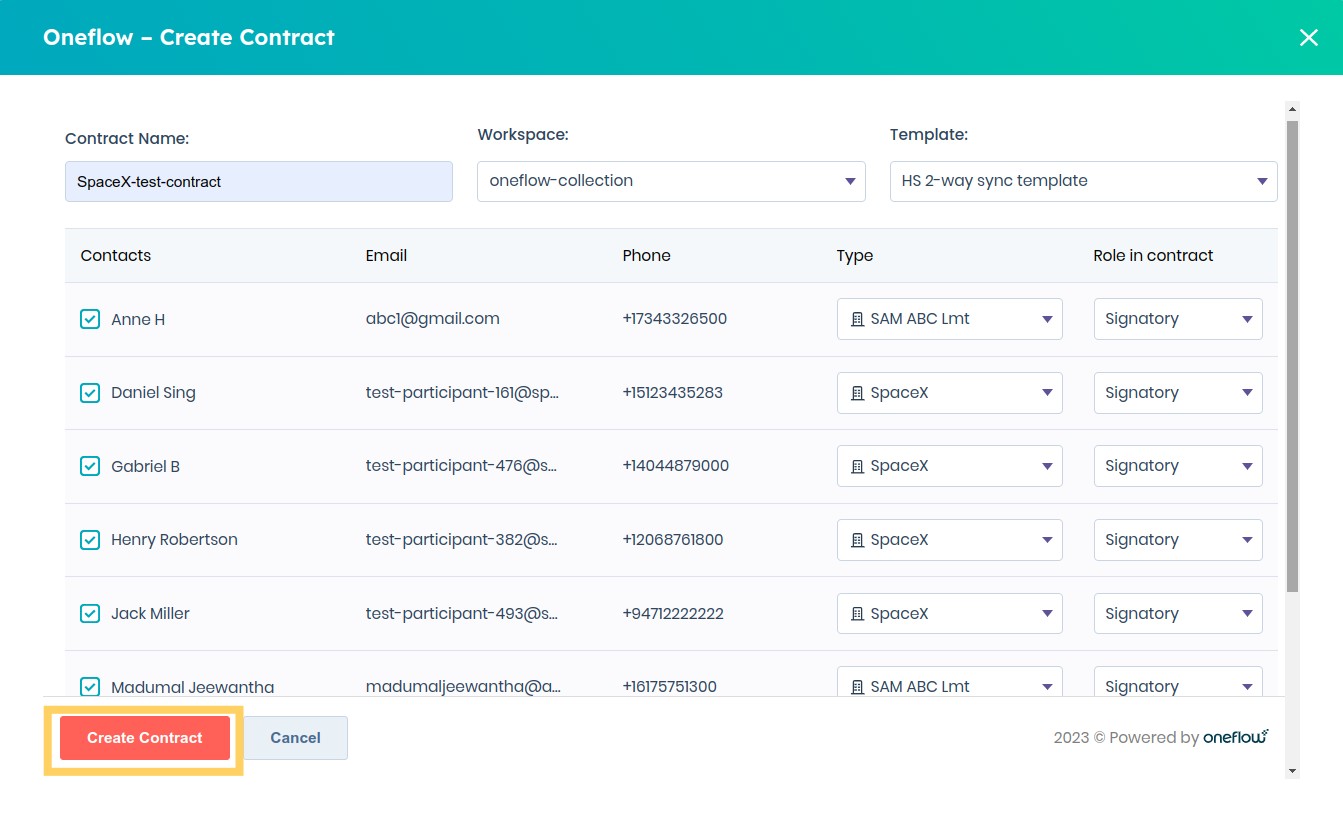1343x828 pixels.
Task: Click the building icon in Jack Miller's Type field
Action: pos(857,613)
